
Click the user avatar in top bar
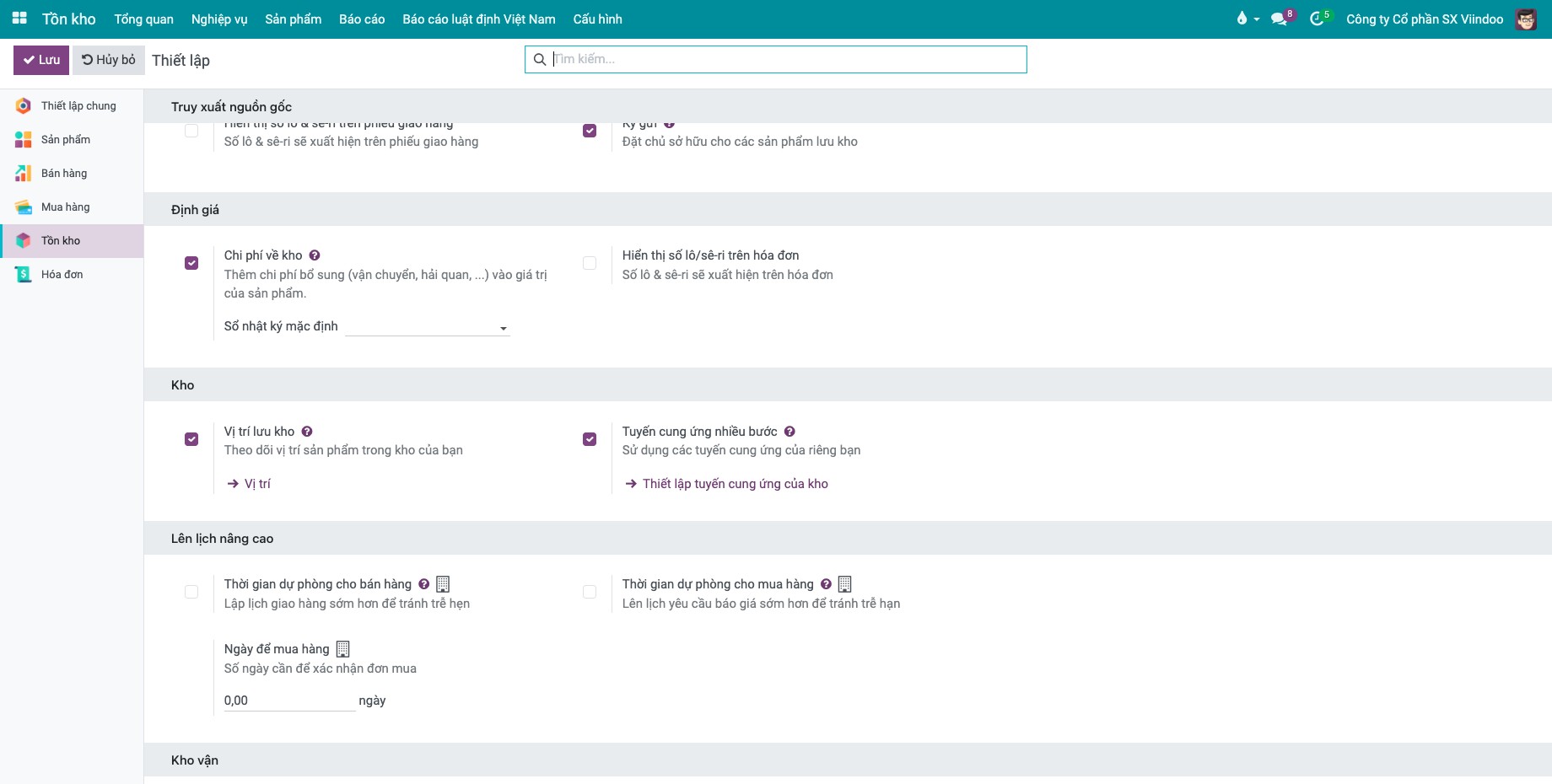click(1526, 19)
